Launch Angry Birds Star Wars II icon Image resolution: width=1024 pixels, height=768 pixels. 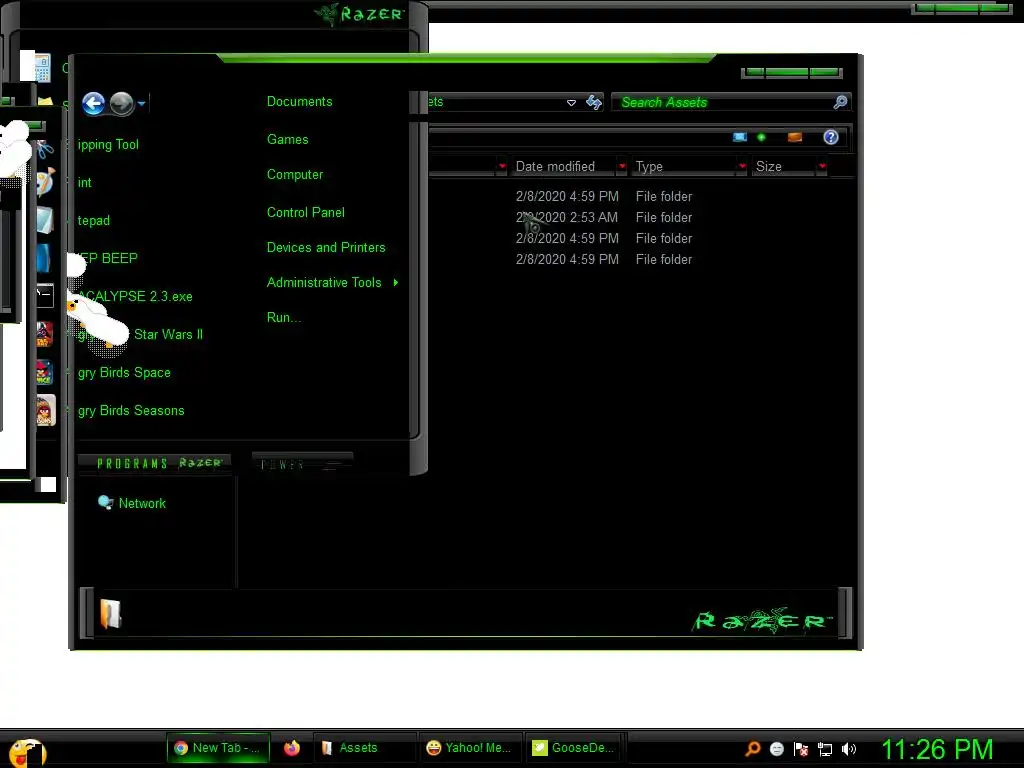(44, 334)
